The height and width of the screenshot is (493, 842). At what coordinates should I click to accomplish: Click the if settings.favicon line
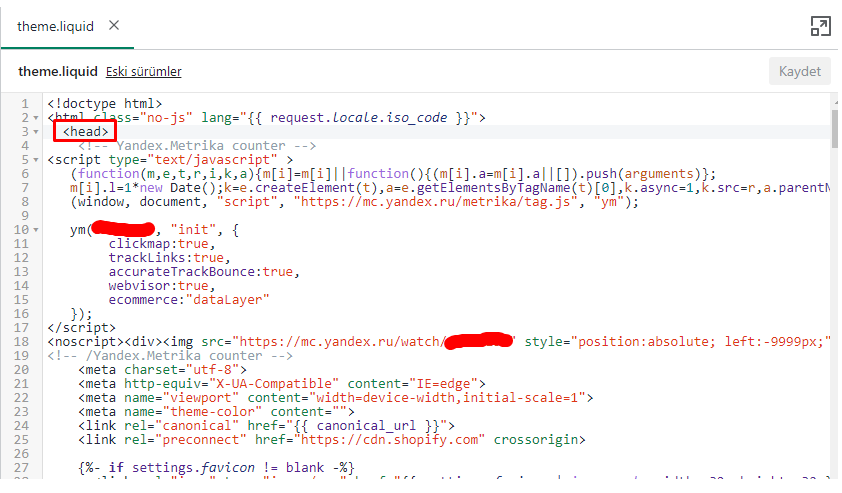click(216, 468)
